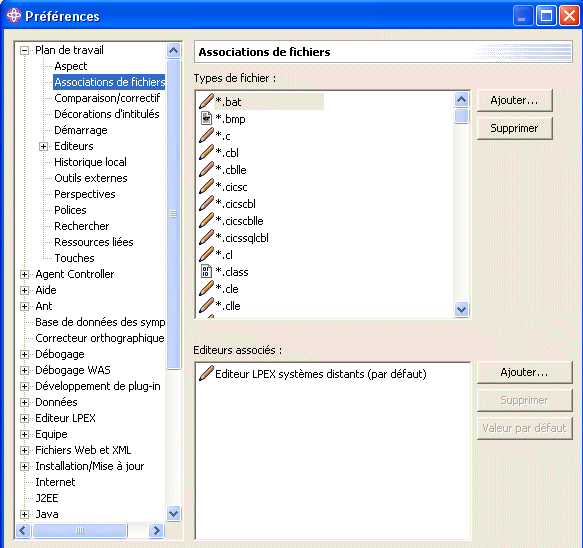Select the *.cicscbl file type
This screenshot has height=548, width=583.
pyautogui.click(x=235, y=204)
